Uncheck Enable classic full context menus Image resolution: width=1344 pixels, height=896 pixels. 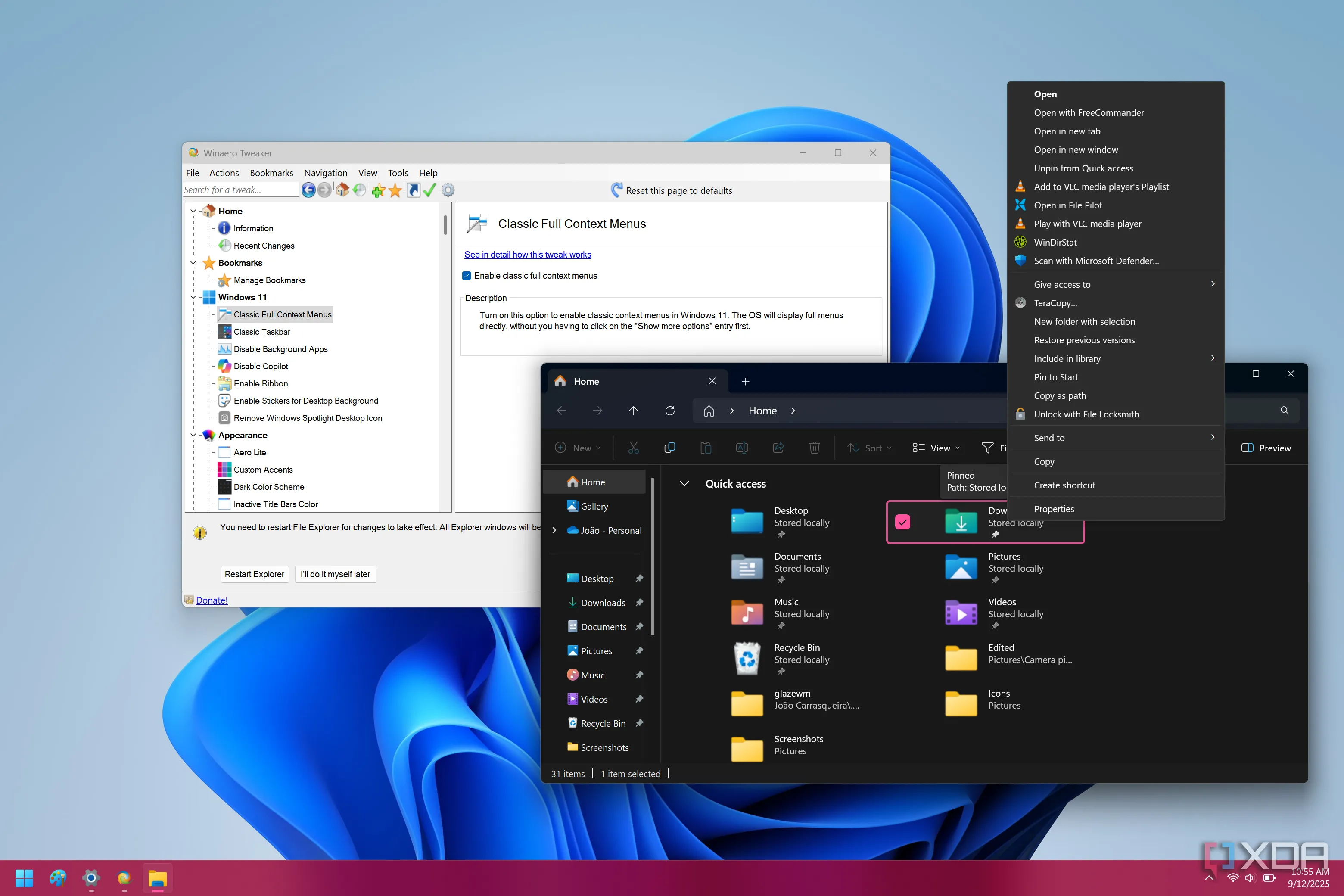click(467, 276)
